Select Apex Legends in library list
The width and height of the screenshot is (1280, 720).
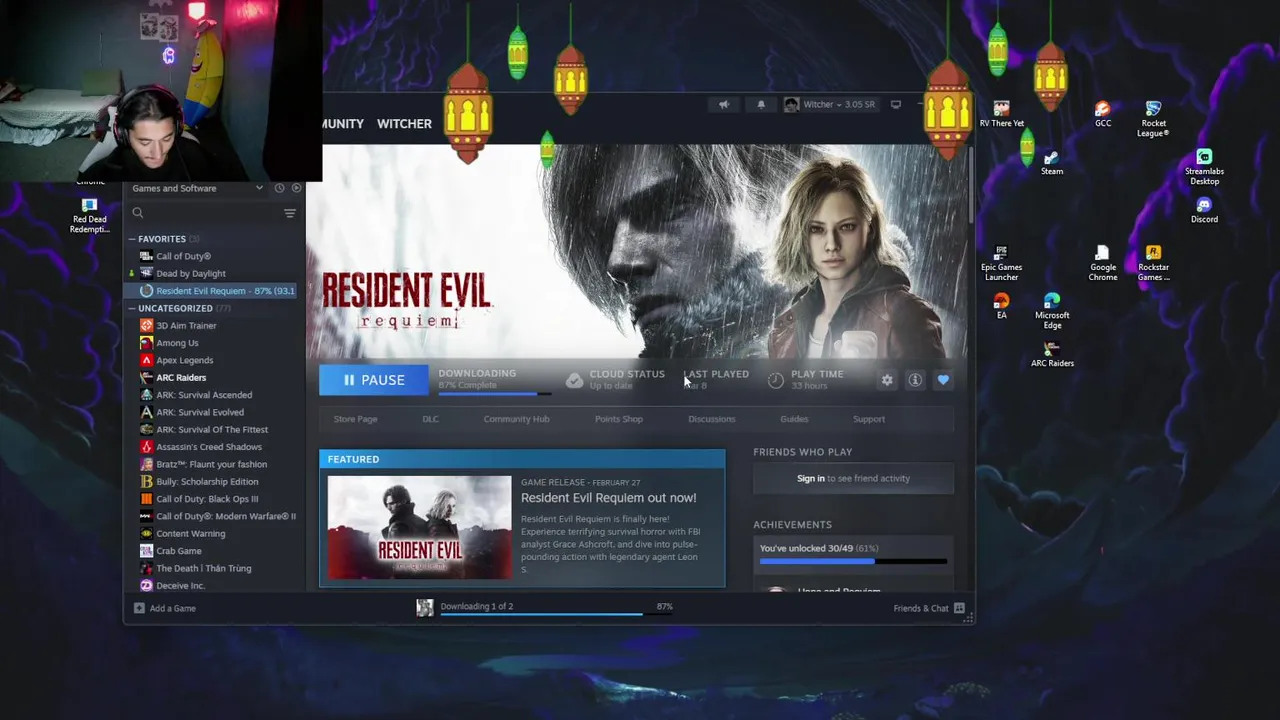point(184,360)
